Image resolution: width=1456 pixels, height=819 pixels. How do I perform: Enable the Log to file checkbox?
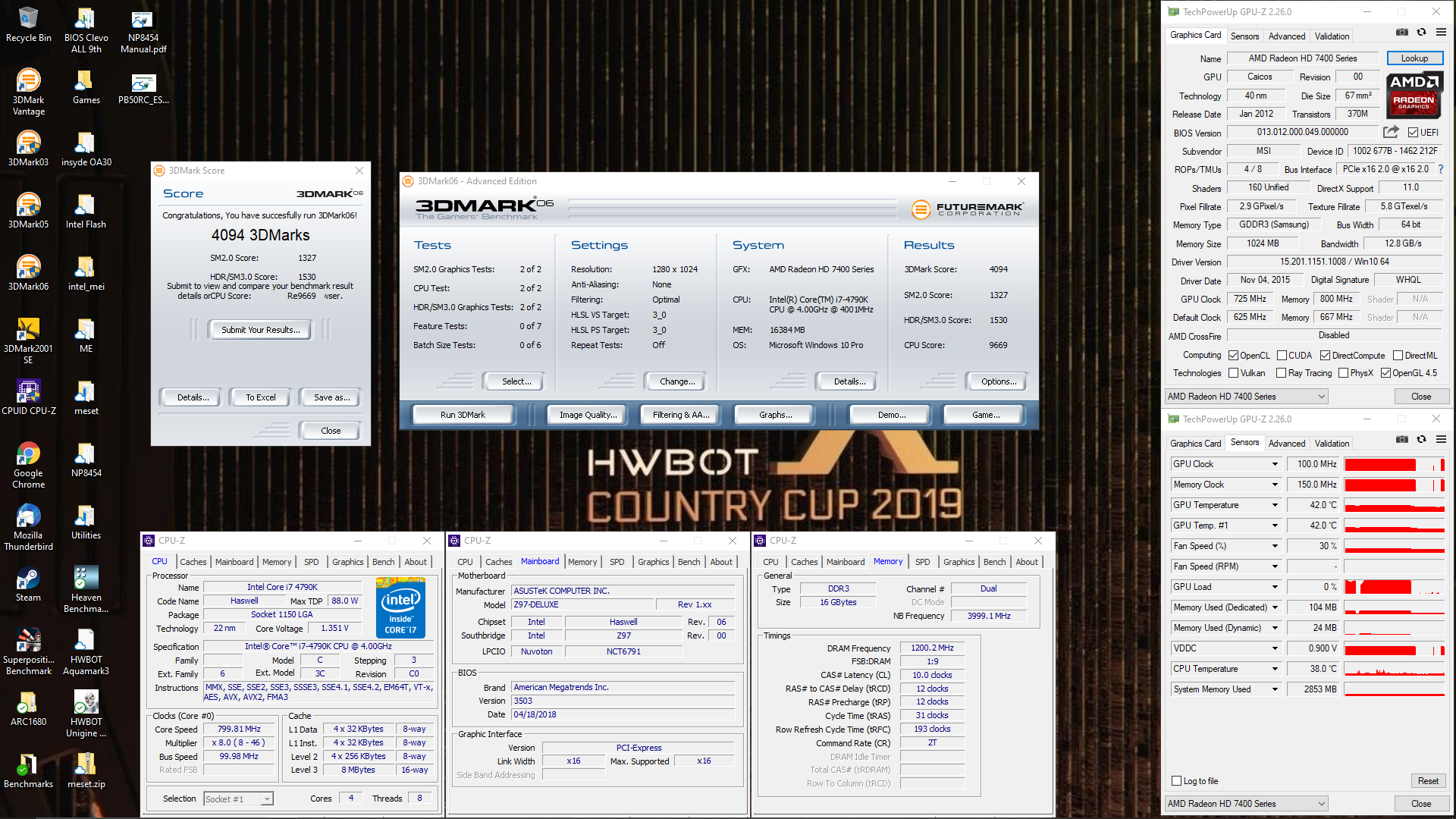(1177, 781)
